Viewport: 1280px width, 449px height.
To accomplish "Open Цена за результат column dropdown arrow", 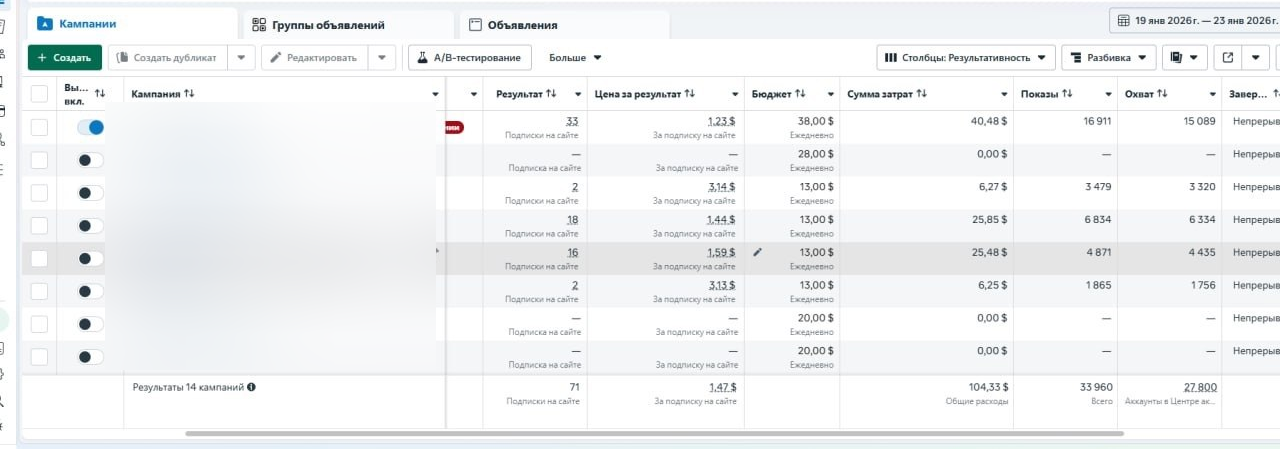I will [x=736, y=94].
